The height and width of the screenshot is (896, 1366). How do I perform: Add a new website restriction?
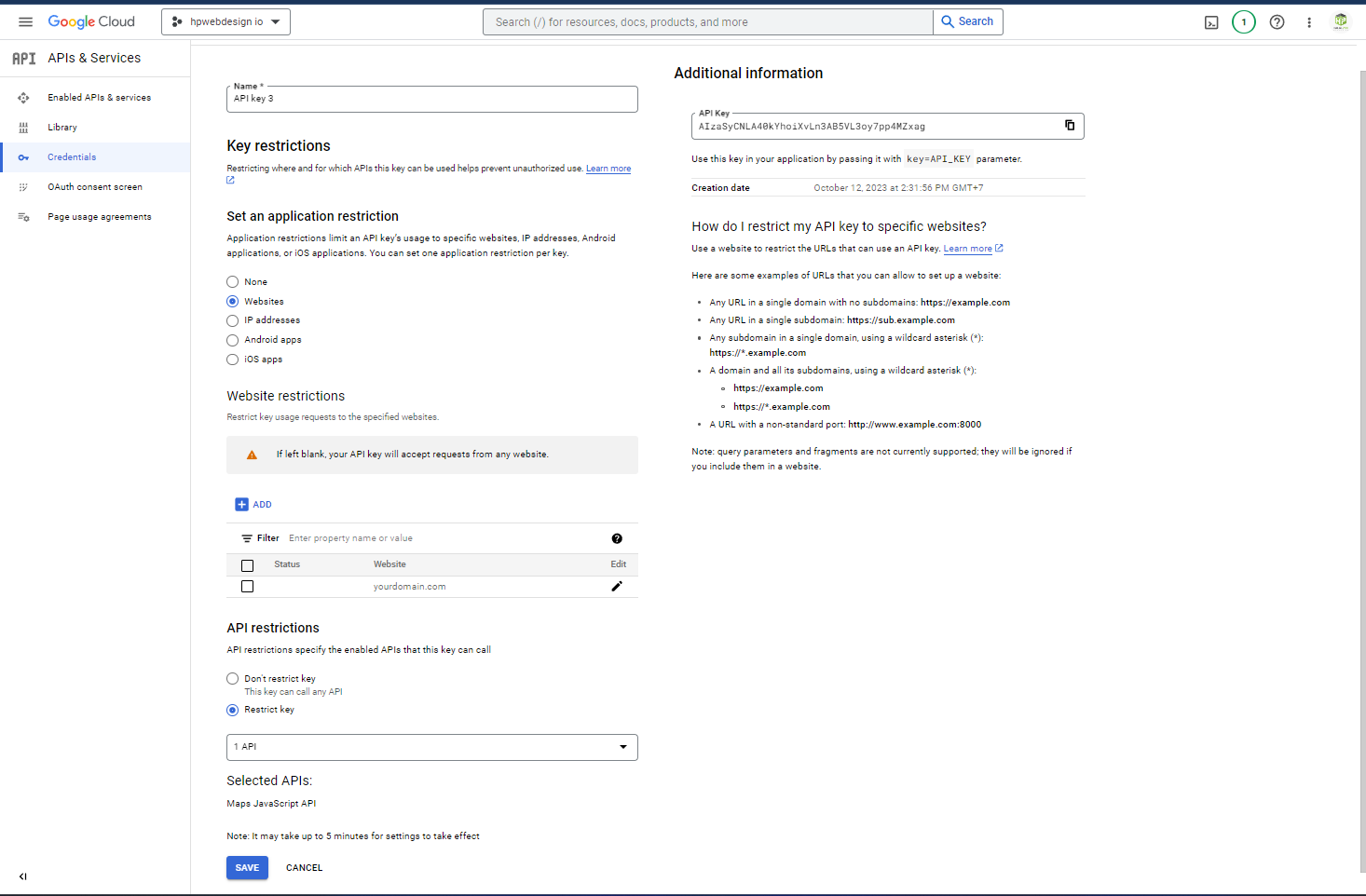click(253, 505)
